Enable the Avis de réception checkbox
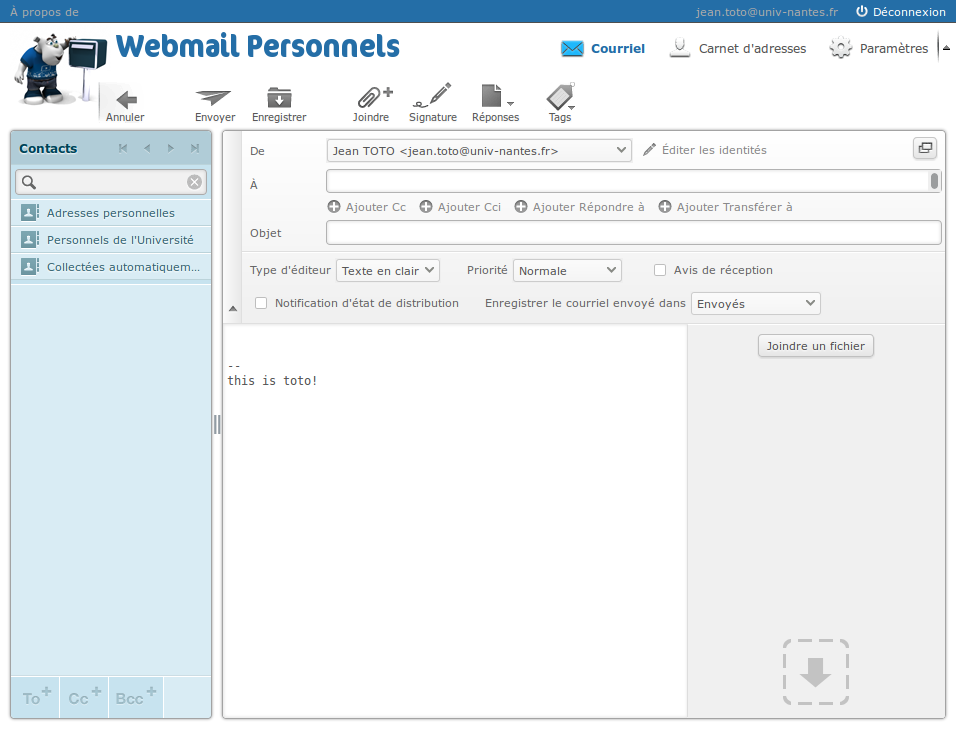This screenshot has height=739, width=956. [x=660, y=270]
